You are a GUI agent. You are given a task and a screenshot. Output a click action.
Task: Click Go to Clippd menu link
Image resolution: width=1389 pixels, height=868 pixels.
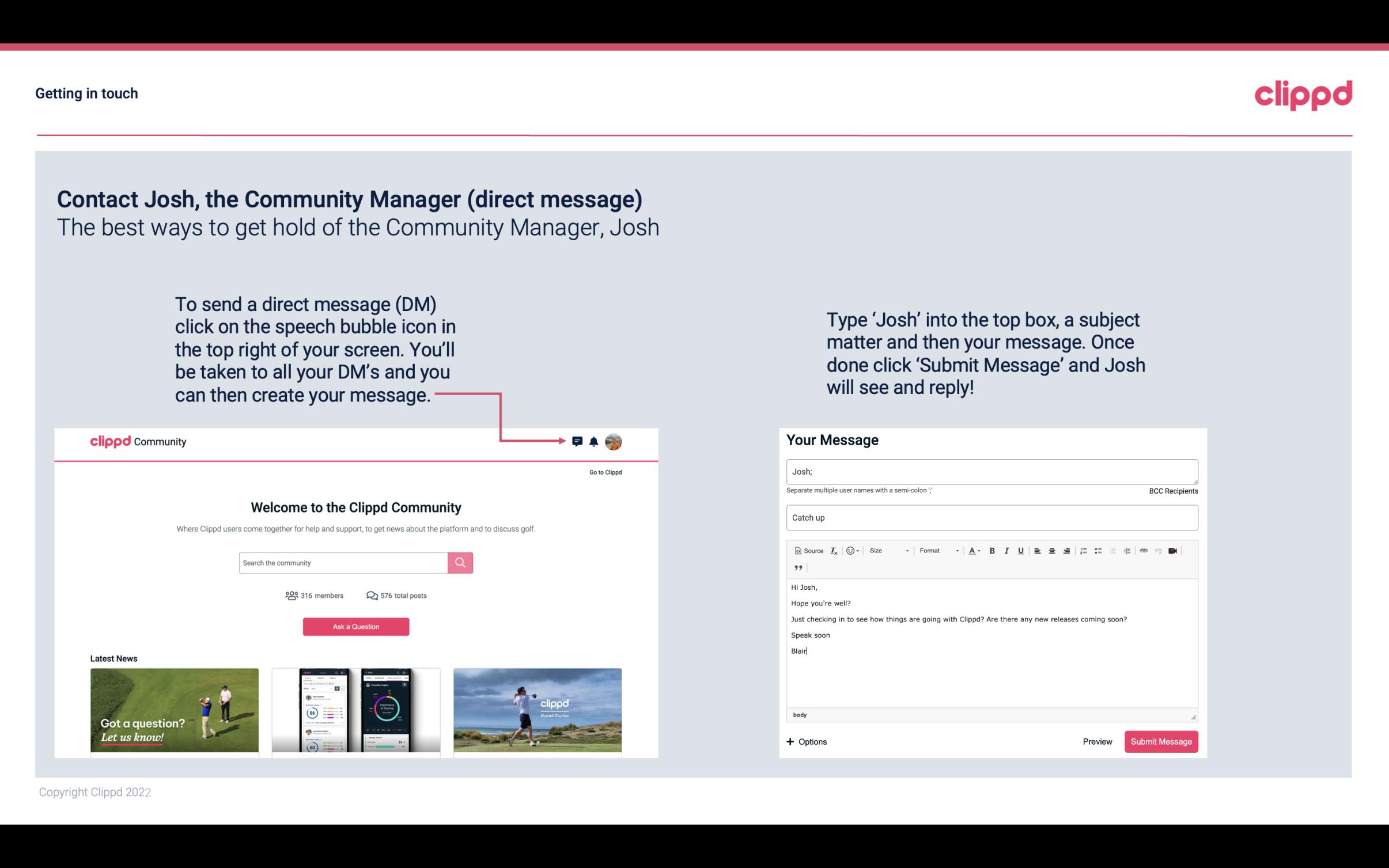604,472
